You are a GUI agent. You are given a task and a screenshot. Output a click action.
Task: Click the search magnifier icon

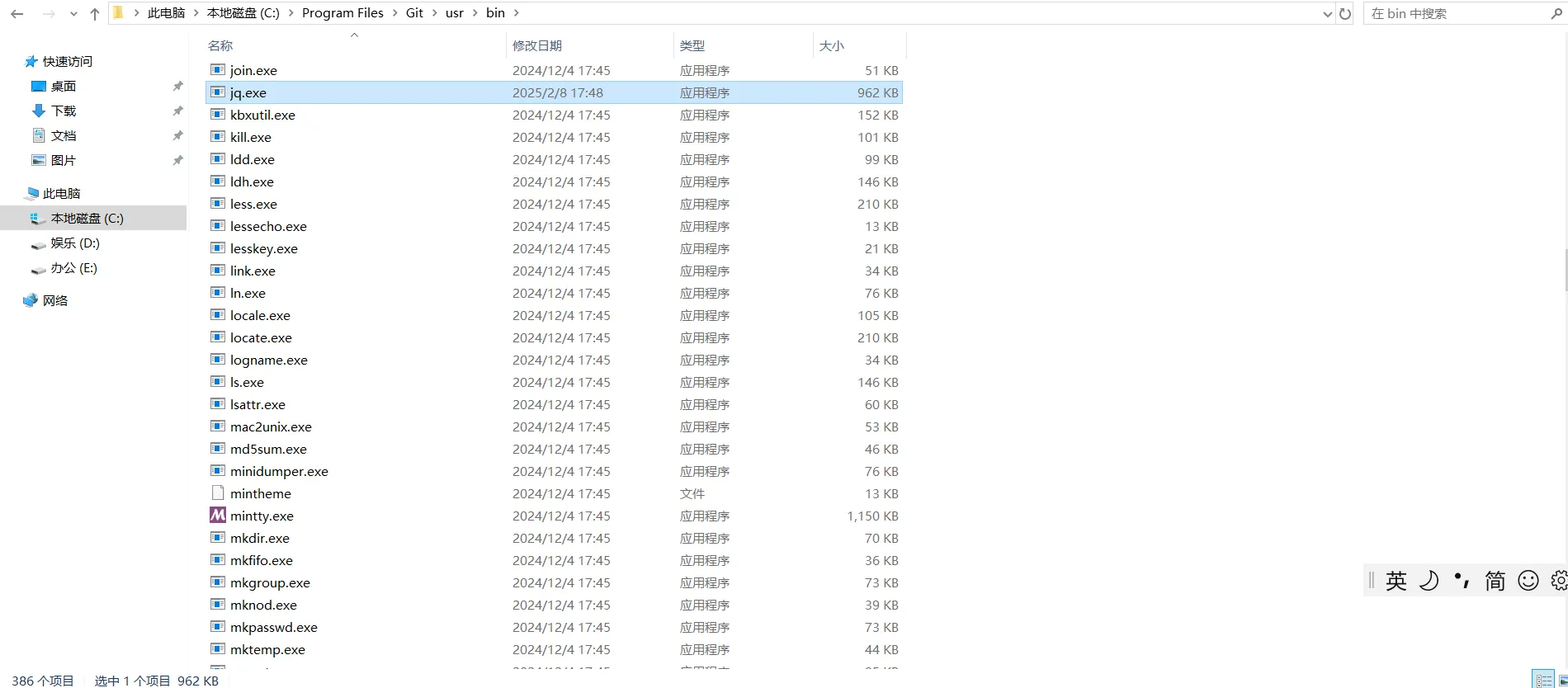tap(1556, 13)
